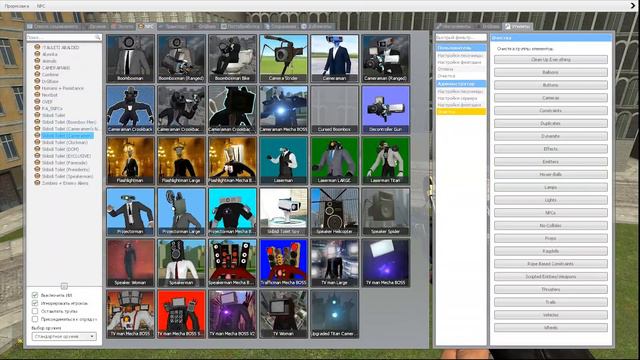640x360 pixels.
Task: Open the weapon selection dropdown
Action: pos(64,336)
